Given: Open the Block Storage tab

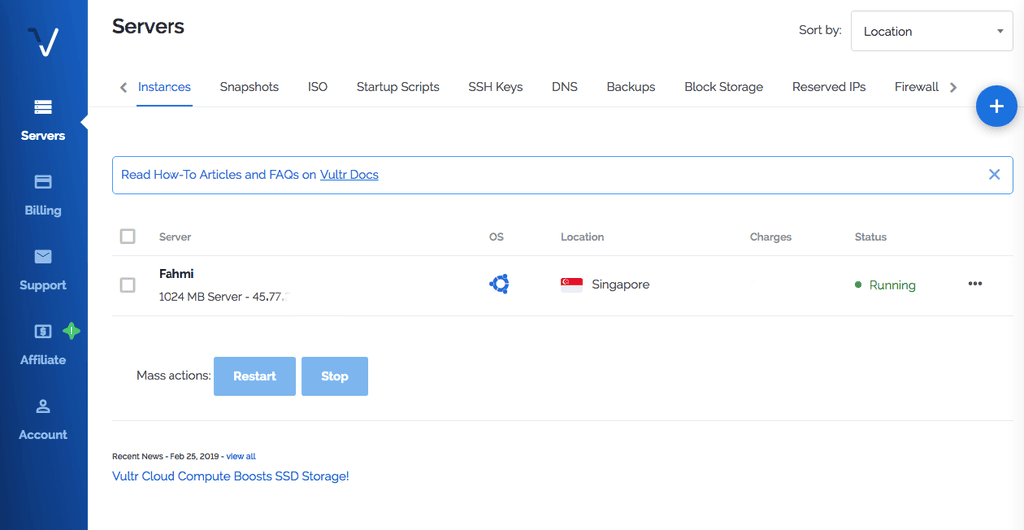Looking at the screenshot, I should click(x=724, y=87).
